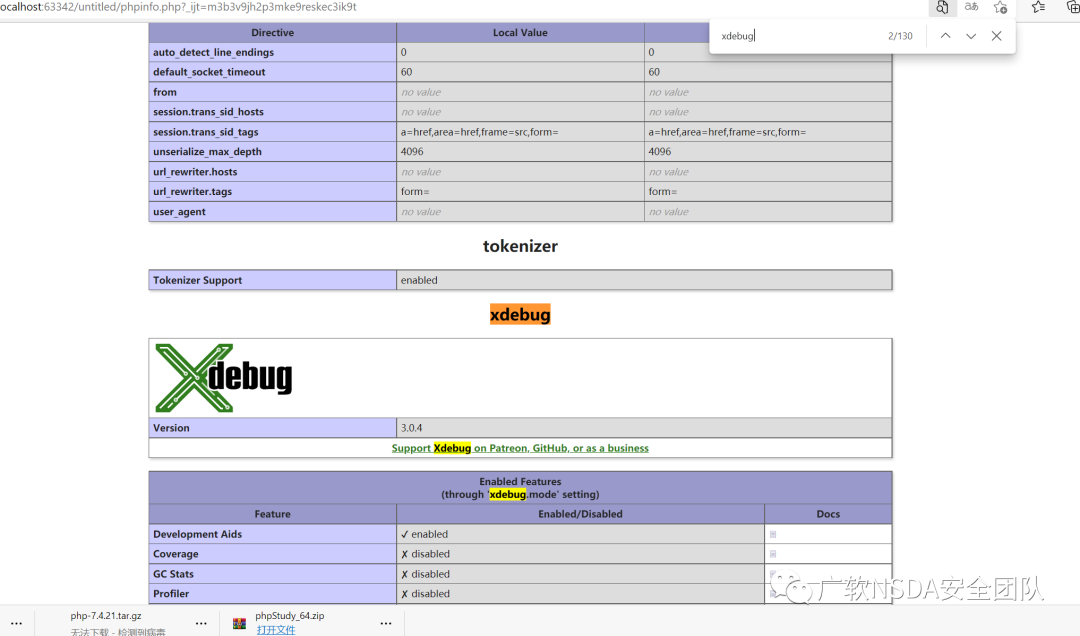Add this page to favorites star
The width and height of the screenshot is (1080, 636).
pos(1001,8)
